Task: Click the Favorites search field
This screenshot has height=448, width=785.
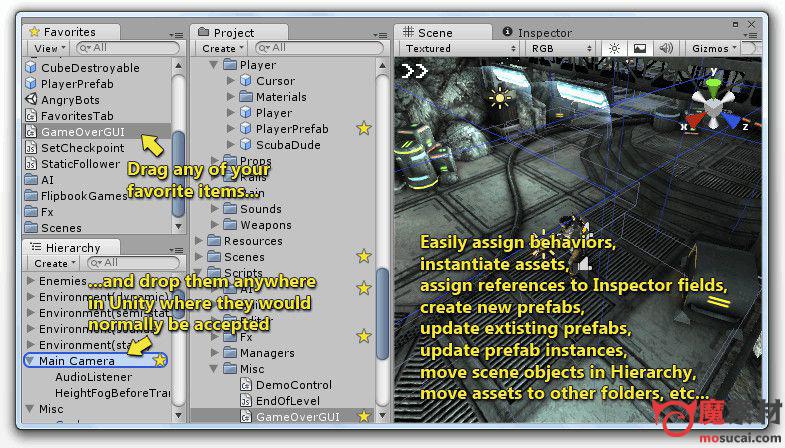Action: point(128,48)
